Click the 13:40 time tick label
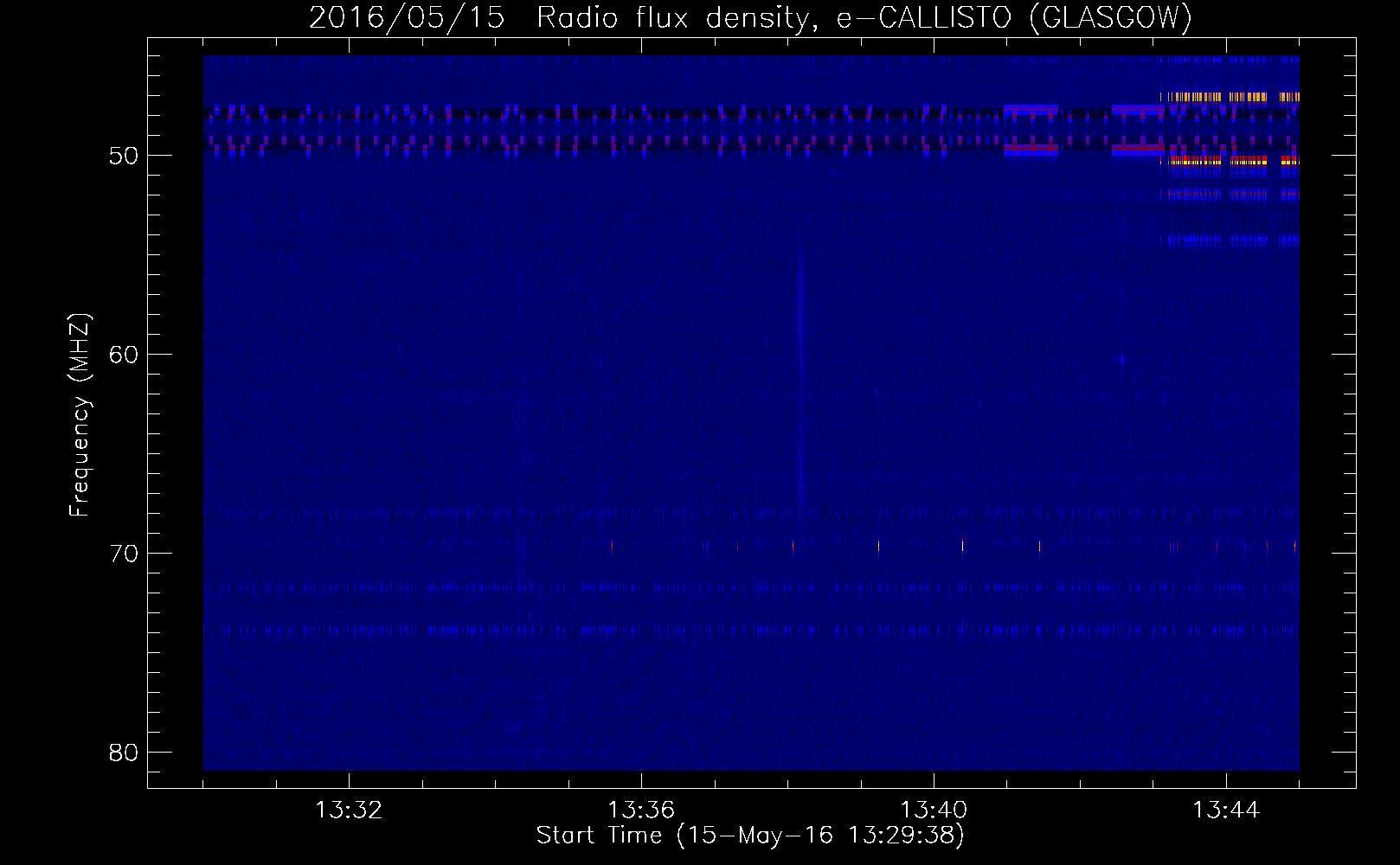This screenshot has width=1400, height=865. 934,811
